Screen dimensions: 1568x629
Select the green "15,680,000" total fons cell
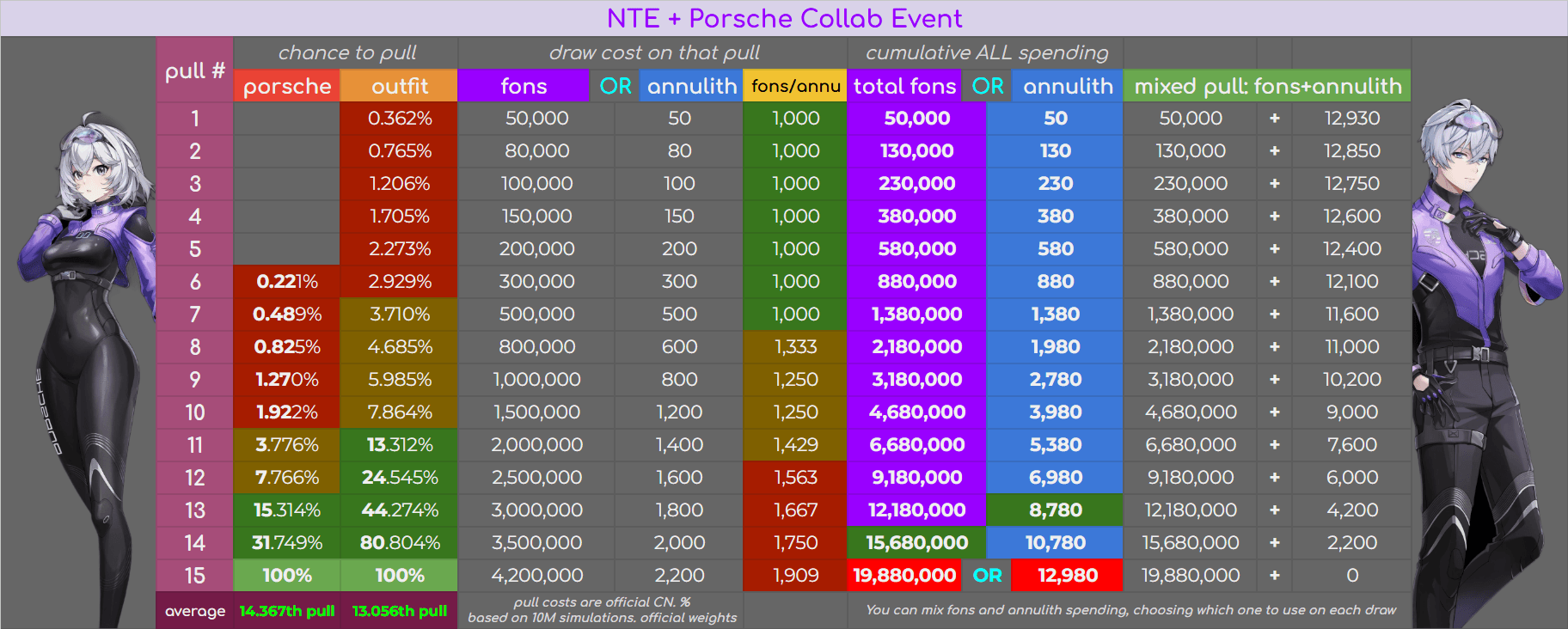tap(917, 543)
